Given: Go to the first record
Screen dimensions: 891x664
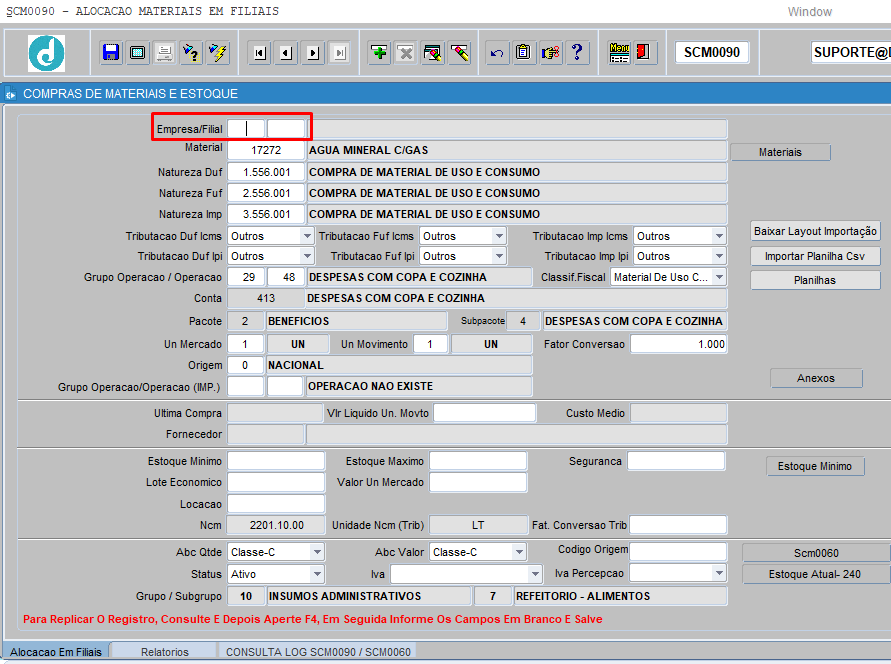Looking at the screenshot, I should pyautogui.click(x=260, y=53).
